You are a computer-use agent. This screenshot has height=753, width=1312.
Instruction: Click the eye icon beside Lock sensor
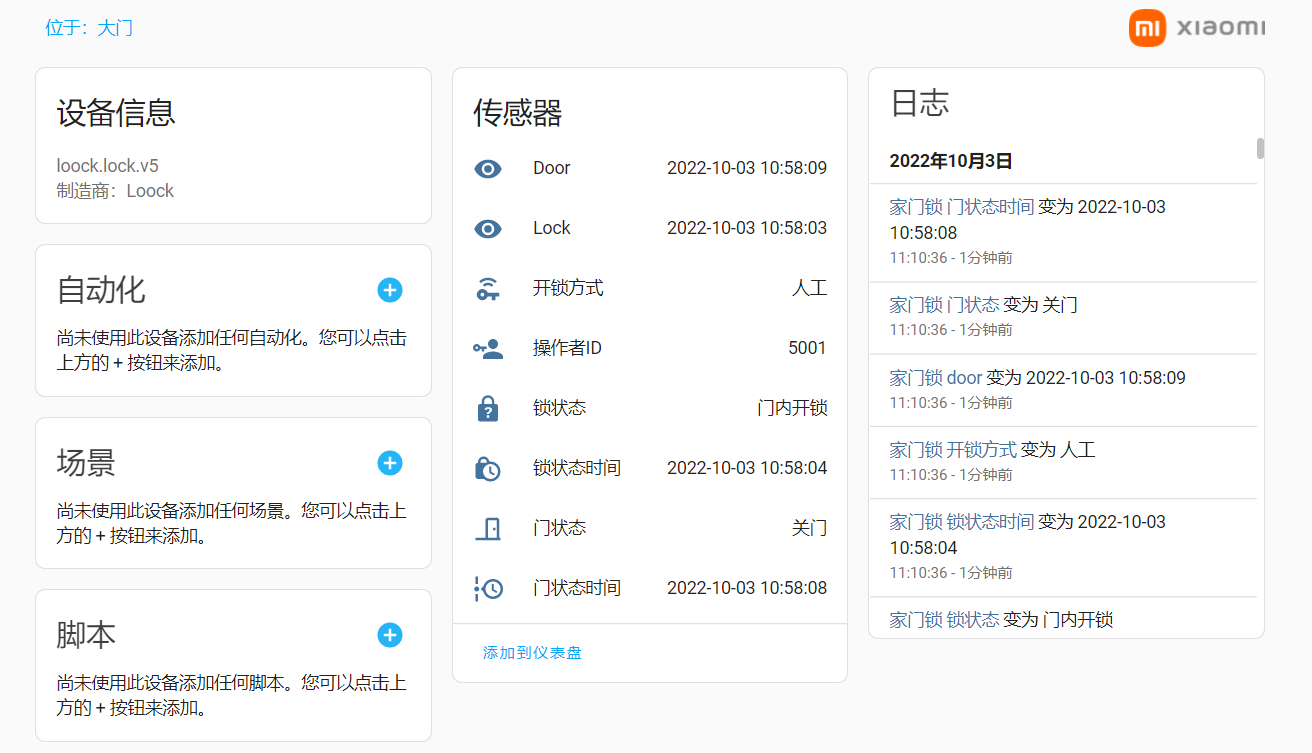487,229
